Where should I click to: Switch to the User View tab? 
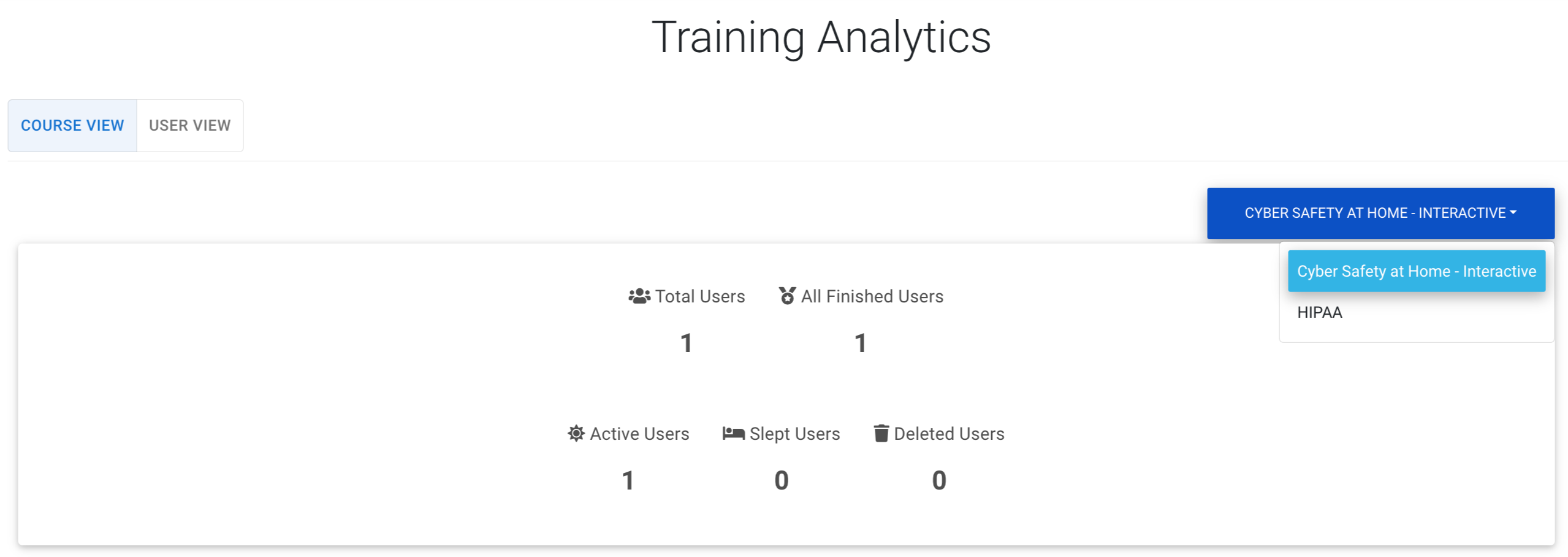coord(190,125)
